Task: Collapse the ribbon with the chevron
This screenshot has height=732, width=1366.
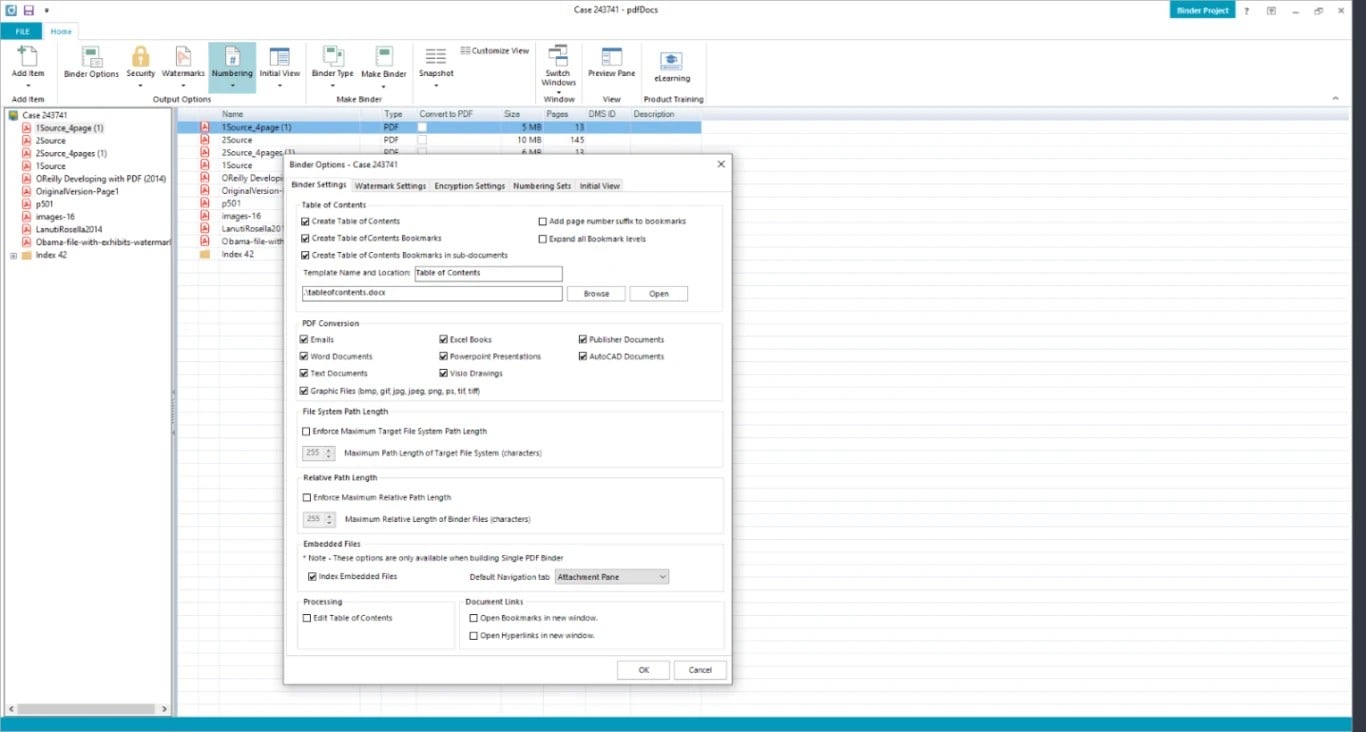Action: [x=1336, y=98]
